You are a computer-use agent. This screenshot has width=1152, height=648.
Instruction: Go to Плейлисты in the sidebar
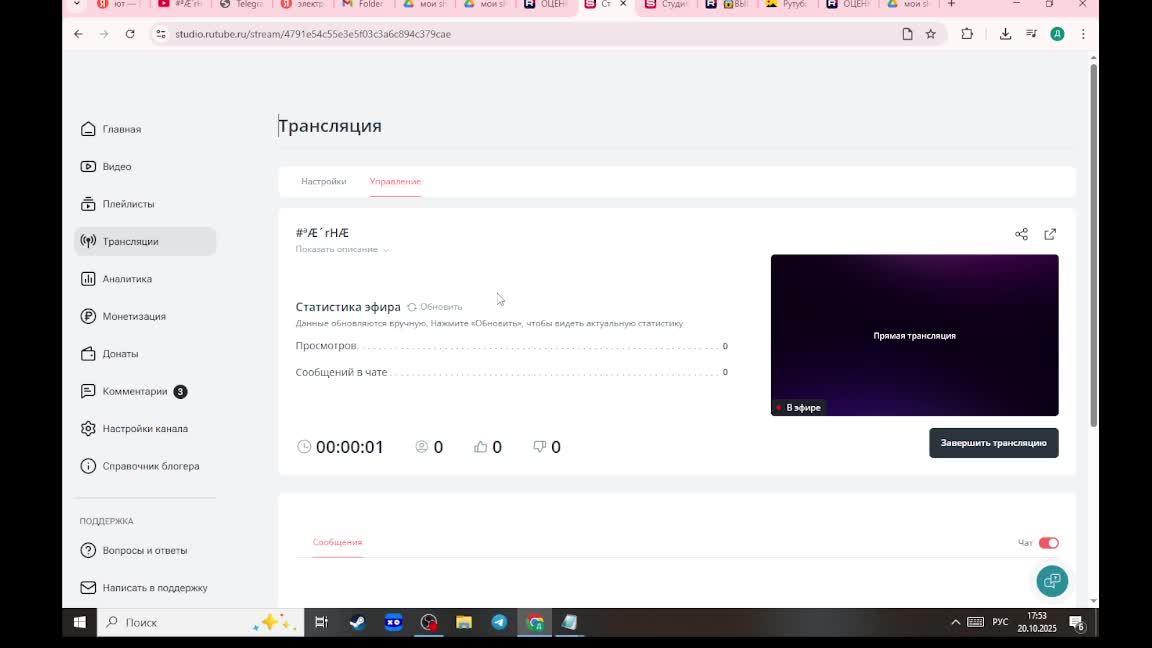pyautogui.click(x=118, y=204)
